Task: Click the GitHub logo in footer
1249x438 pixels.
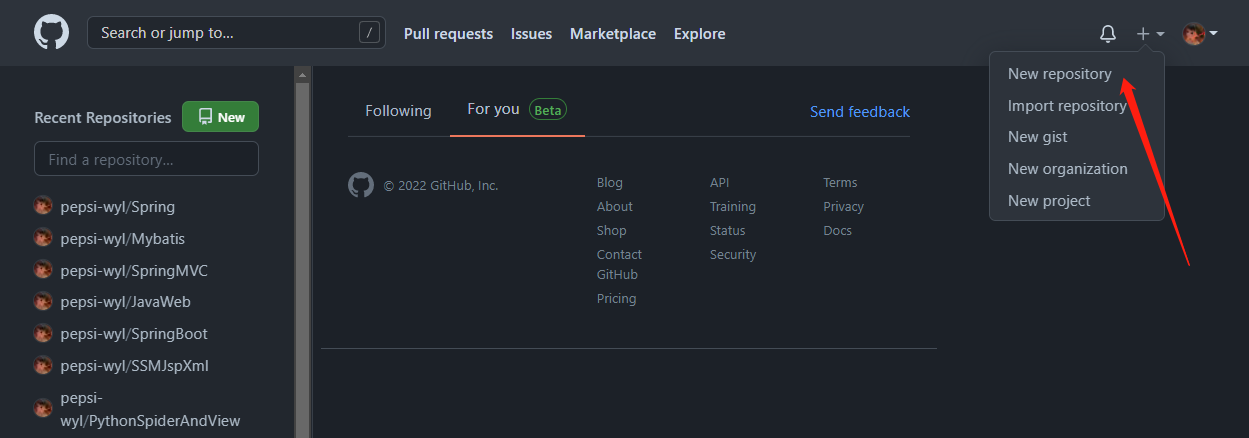Action: (361, 185)
